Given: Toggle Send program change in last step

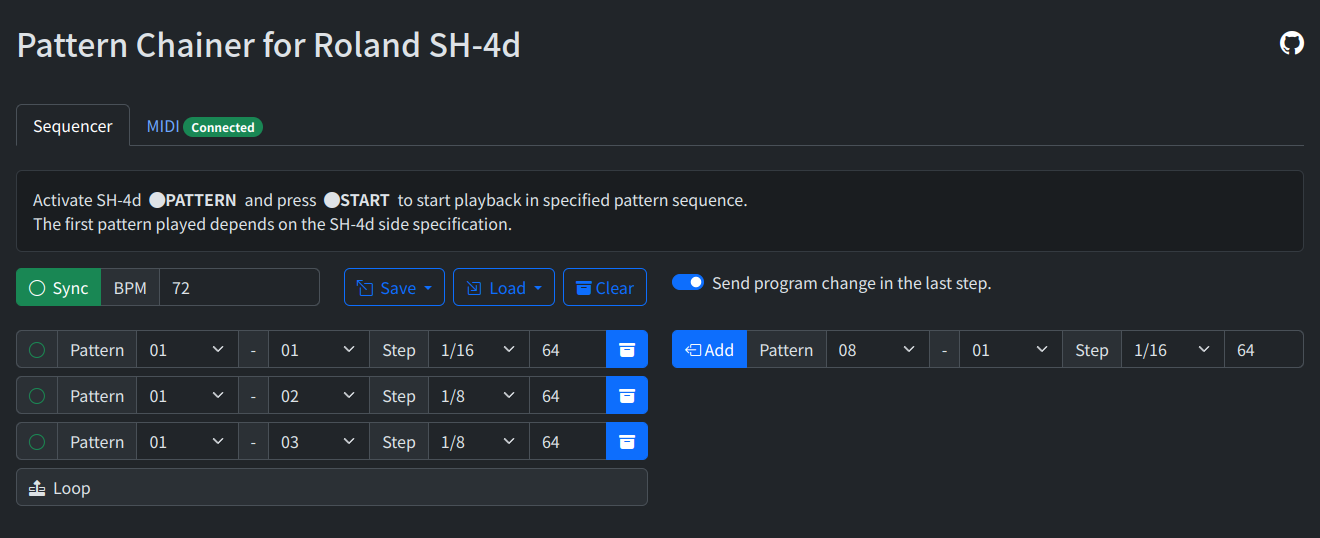Looking at the screenshot, I should pos(688,283).
